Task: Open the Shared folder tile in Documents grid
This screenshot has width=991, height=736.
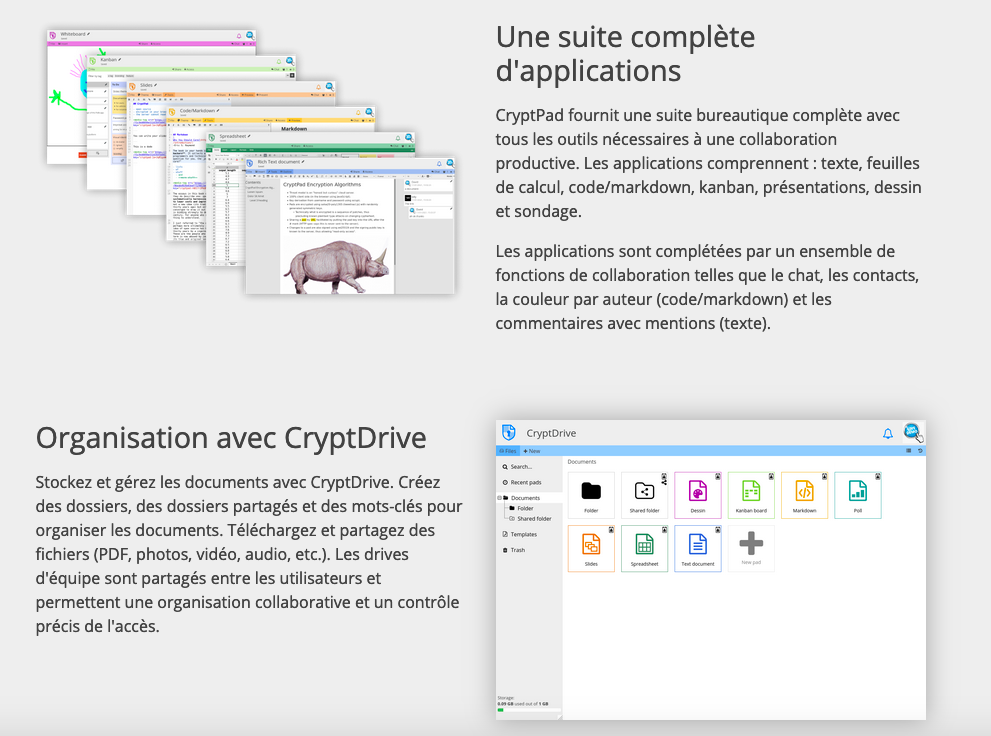Action: click(644, 495)
